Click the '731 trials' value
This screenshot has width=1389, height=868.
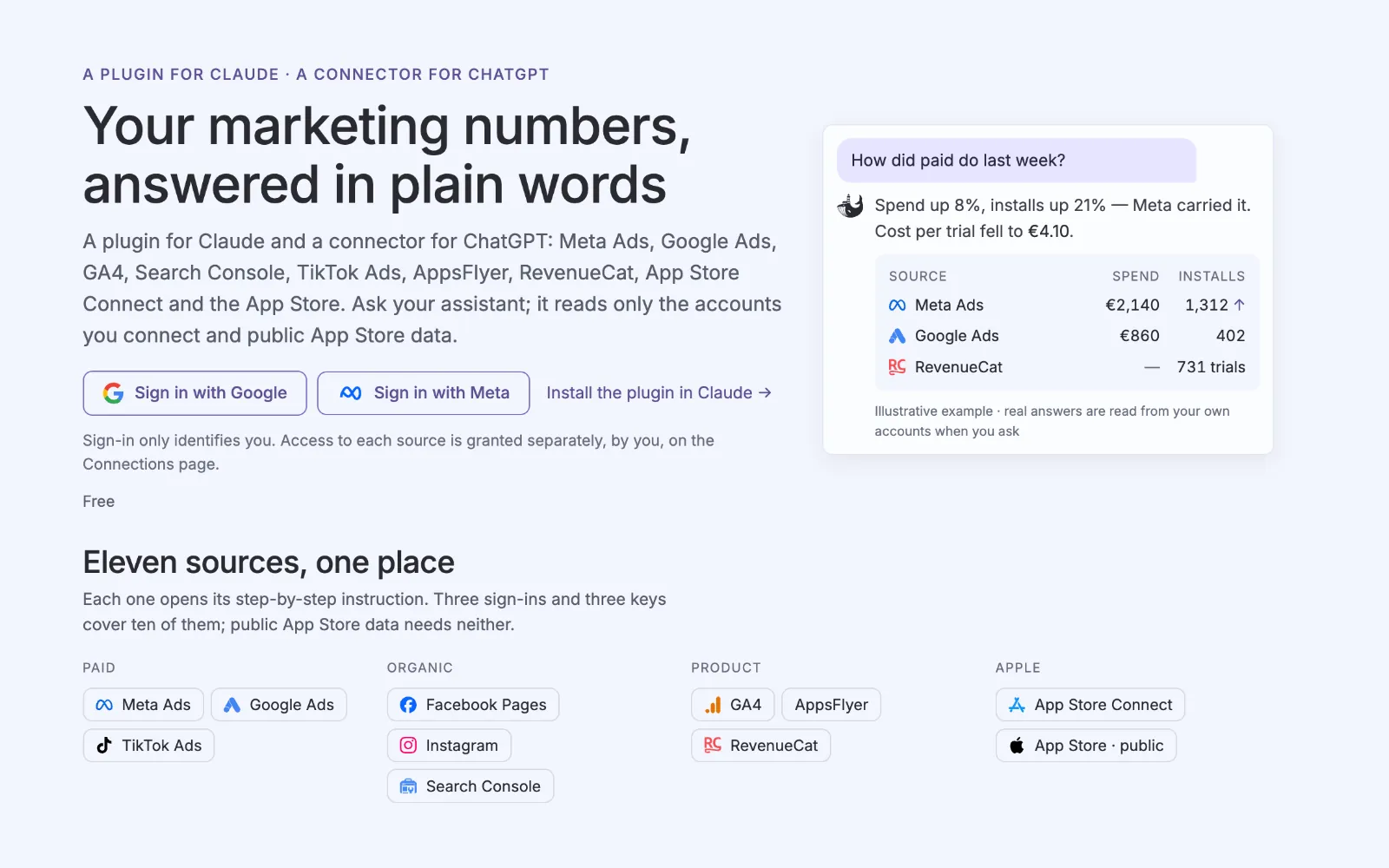click(x=1211, y=367)
